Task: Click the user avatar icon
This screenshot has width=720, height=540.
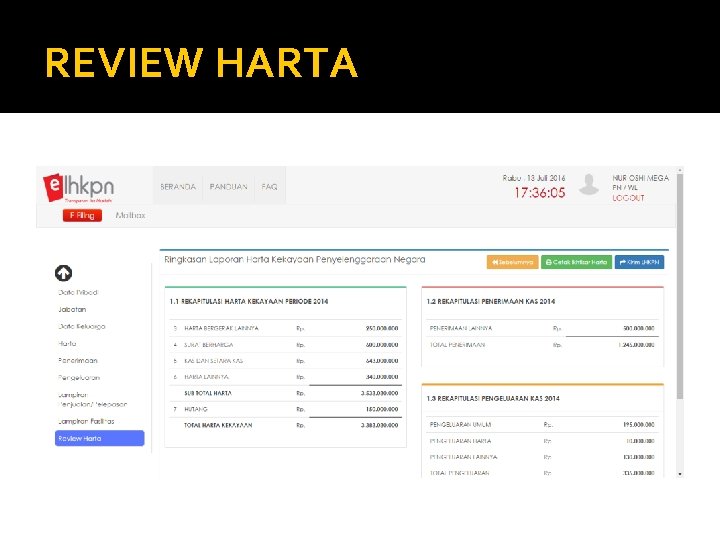Action: [589, 184]
